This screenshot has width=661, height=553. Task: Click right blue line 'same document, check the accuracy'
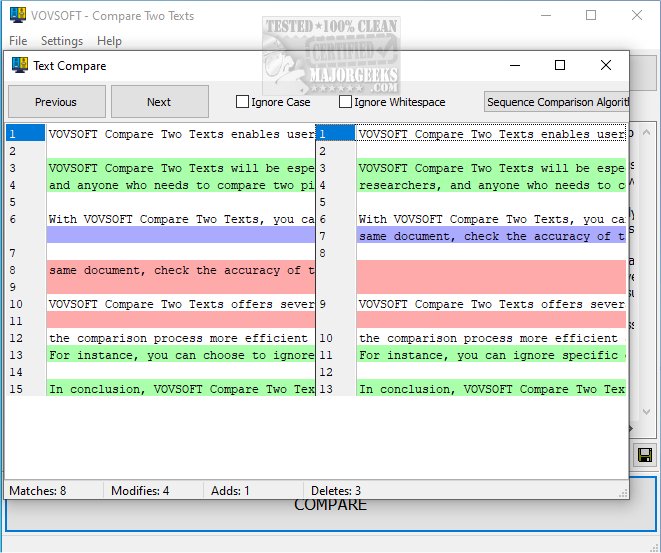pos(491,236)
